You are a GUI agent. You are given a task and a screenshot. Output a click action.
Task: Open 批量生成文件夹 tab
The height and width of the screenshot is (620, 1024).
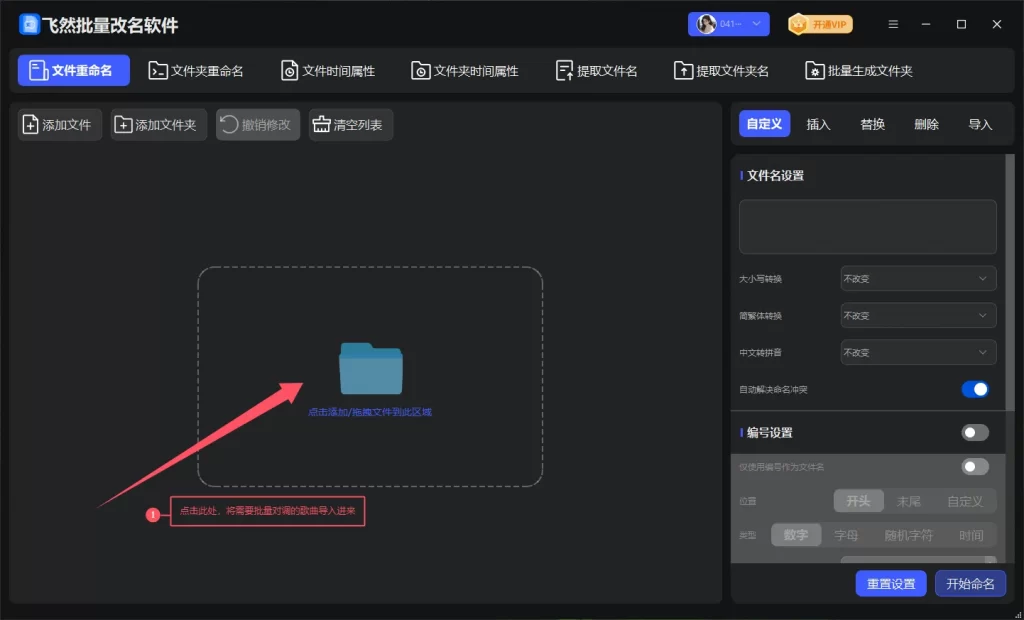(859, 71)
